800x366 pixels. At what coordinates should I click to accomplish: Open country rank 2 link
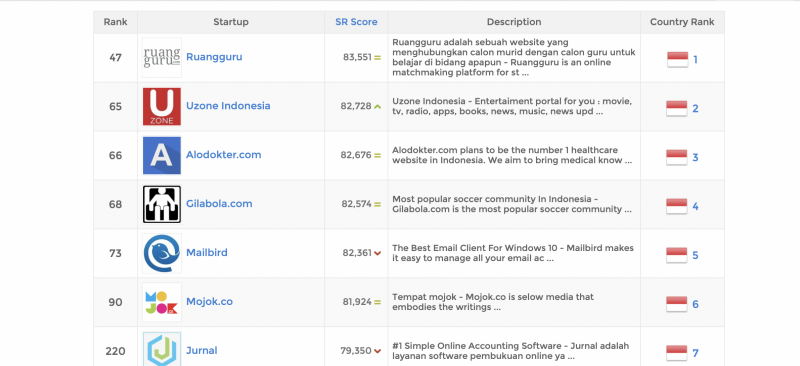click(695, 109)
